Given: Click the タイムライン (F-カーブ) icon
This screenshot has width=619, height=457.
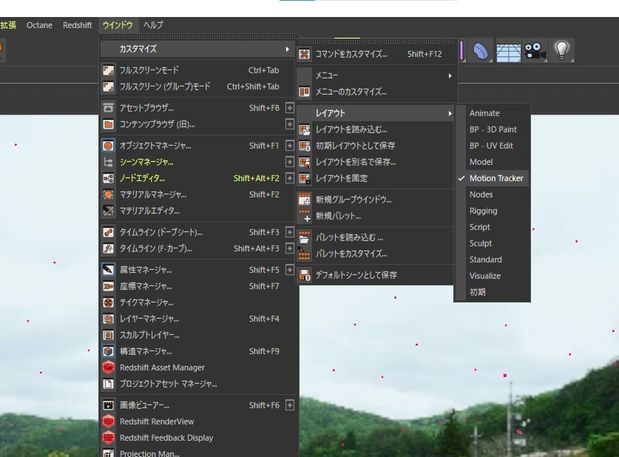Looking at the screenshot, I should 108,248.
